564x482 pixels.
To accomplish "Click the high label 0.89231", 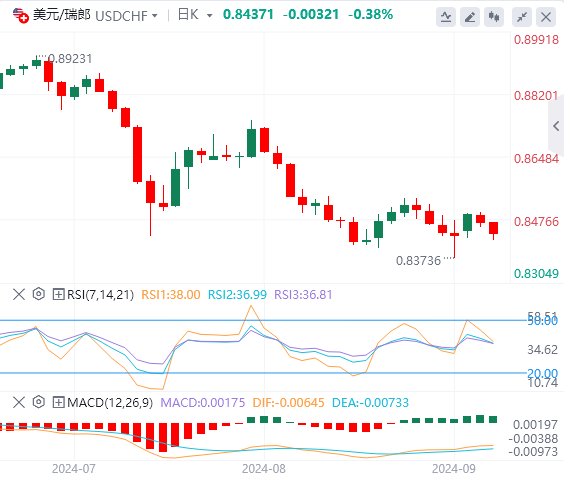I will [70, 59].
